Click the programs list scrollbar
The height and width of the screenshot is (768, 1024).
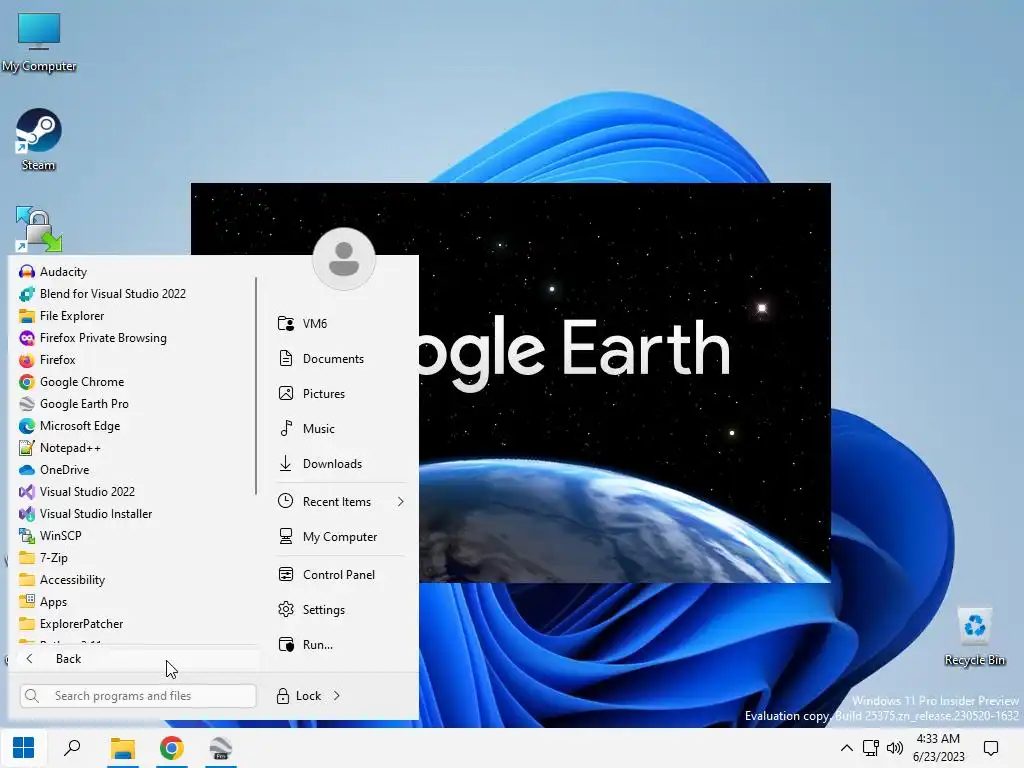[x=256, y=385]
